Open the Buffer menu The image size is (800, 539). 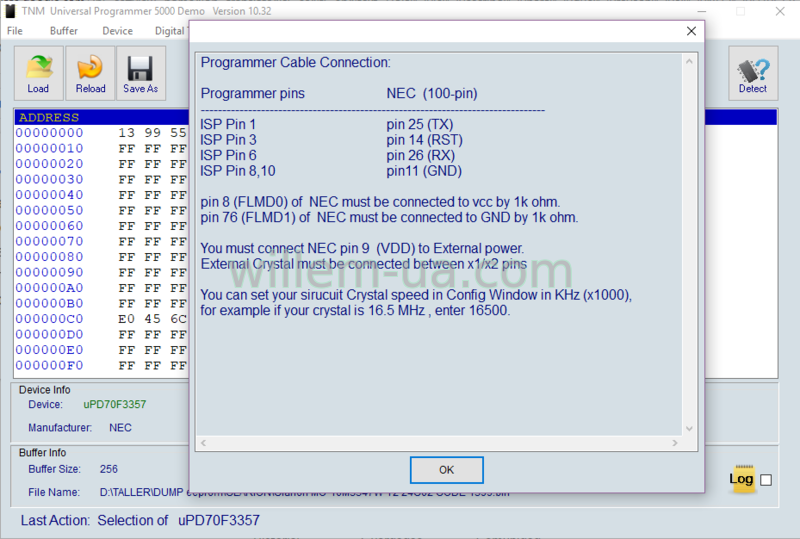pos(64,31)
